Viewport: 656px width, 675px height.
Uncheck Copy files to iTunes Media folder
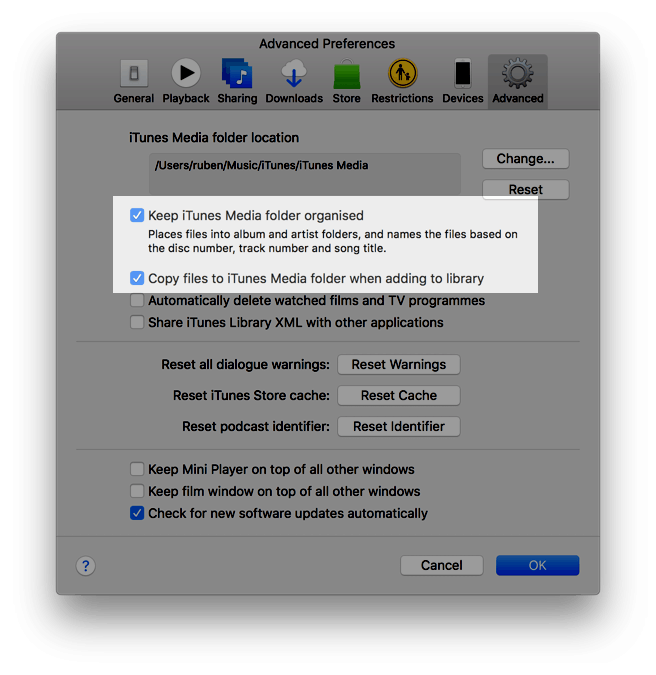coord(137,278)
